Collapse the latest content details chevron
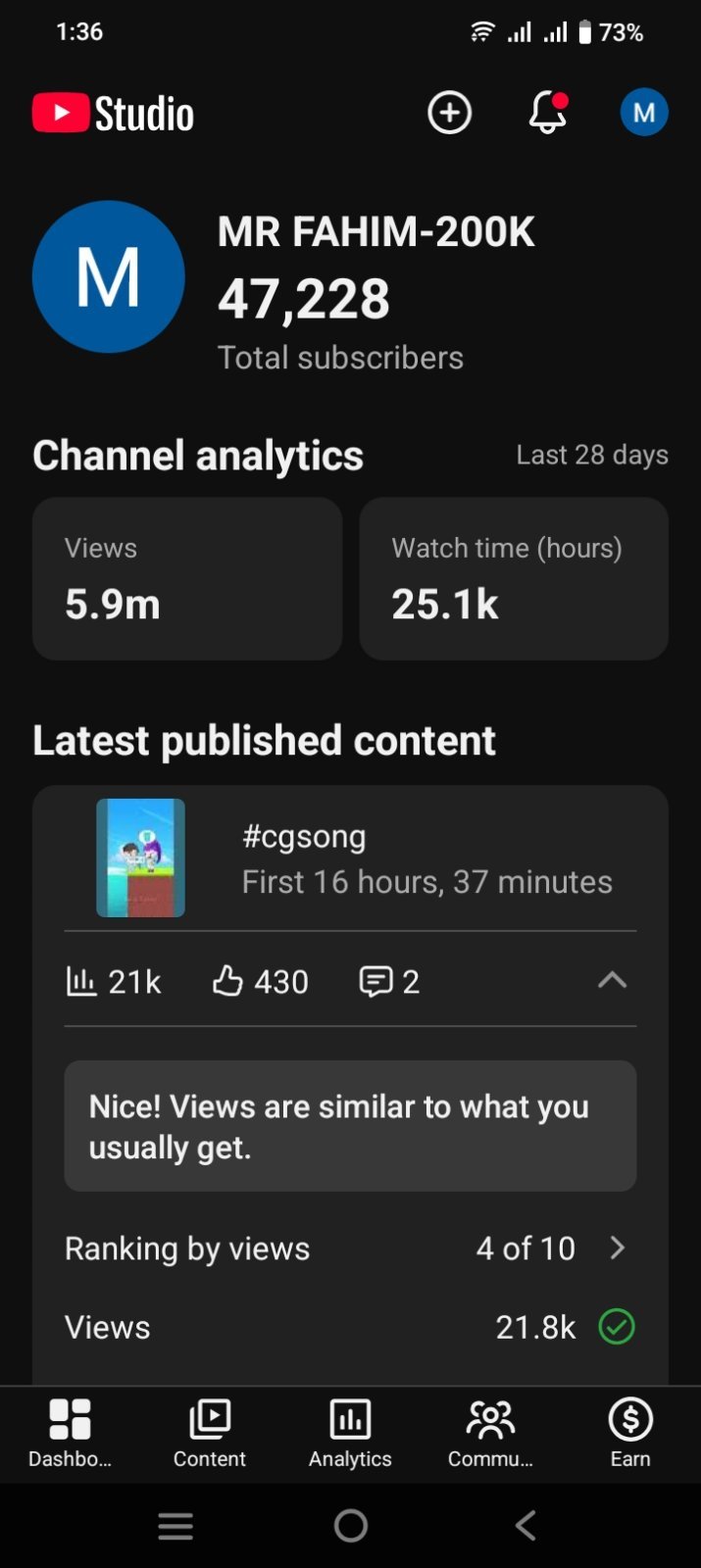 [x=612, y=980]
